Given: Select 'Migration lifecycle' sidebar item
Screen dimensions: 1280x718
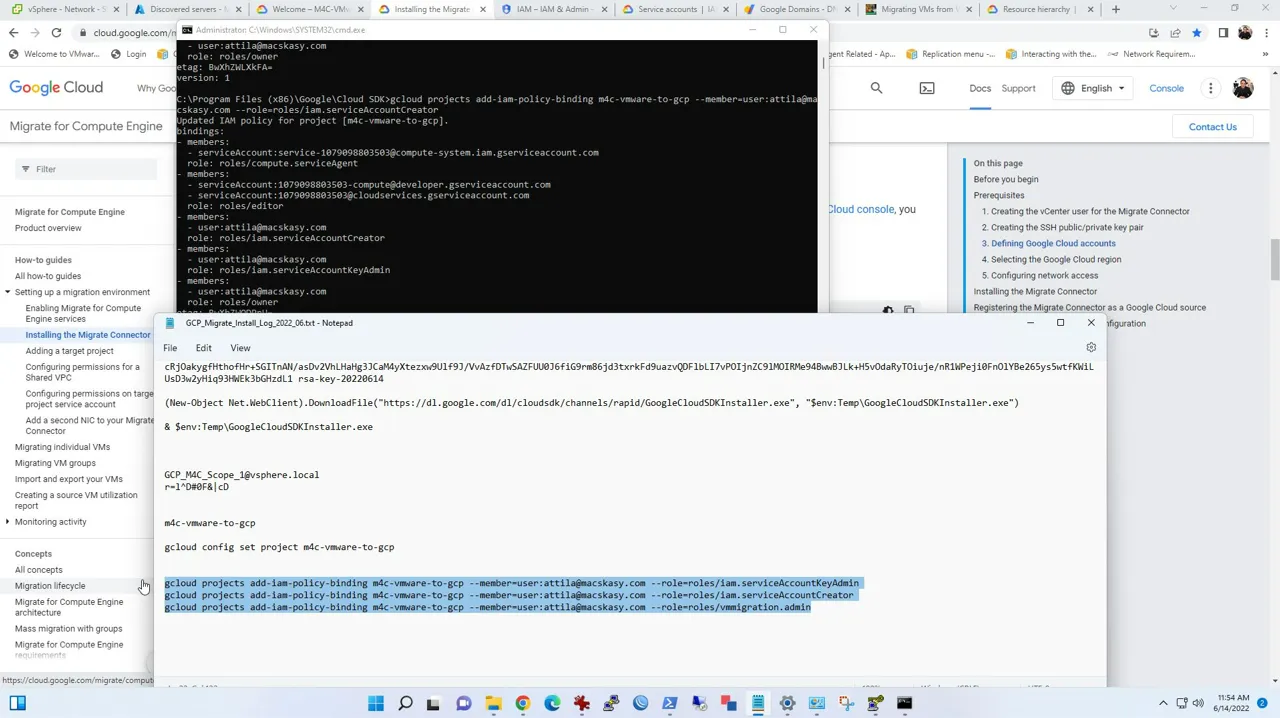Looking at the screenshot, I should point(50,586).
